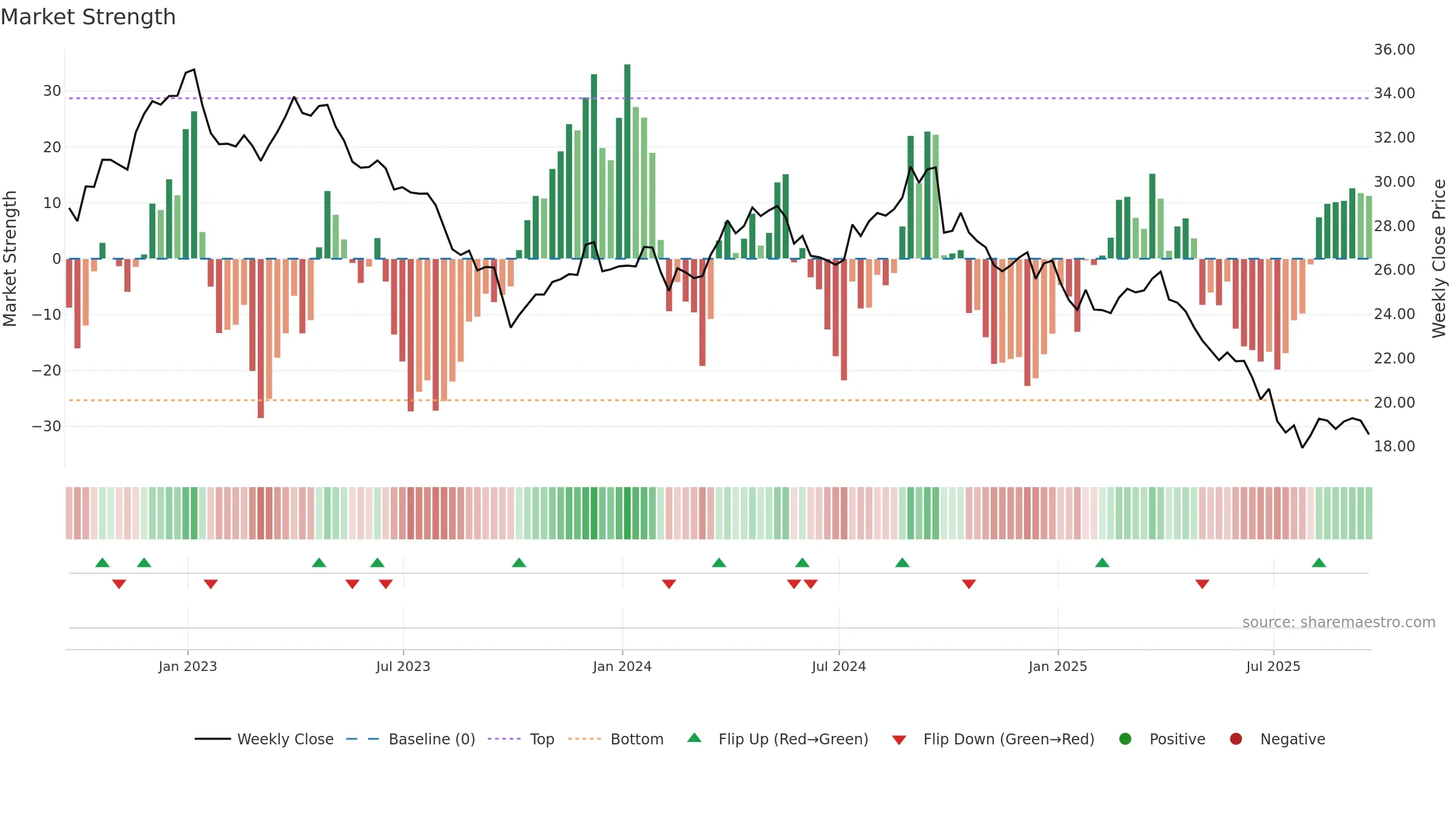The height and width of the screenshot is (819, 1456).
Task: Click the Jan 2025 x-axis label
Action: tap(1058, 666)
